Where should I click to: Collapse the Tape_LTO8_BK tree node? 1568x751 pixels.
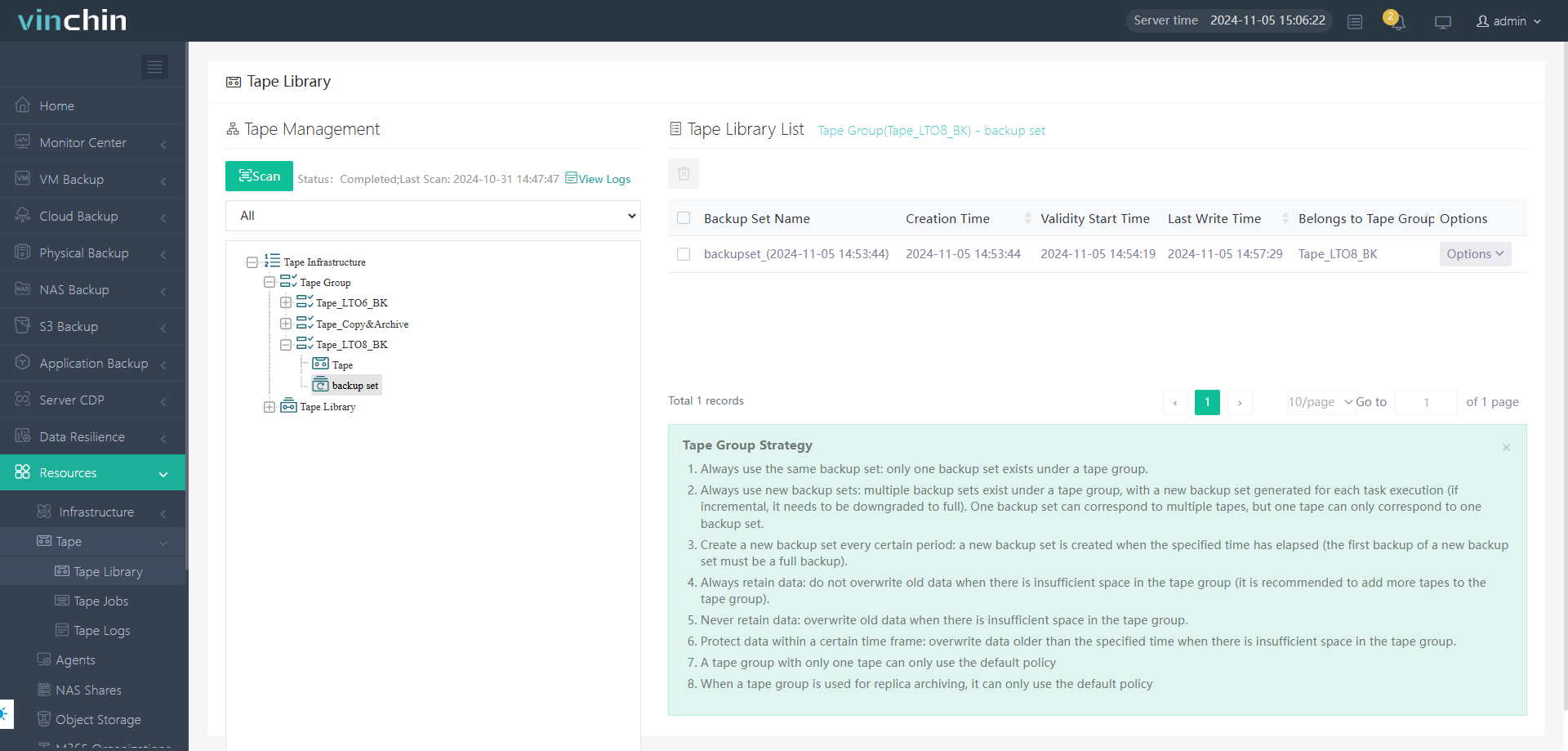tap(286, 345)
